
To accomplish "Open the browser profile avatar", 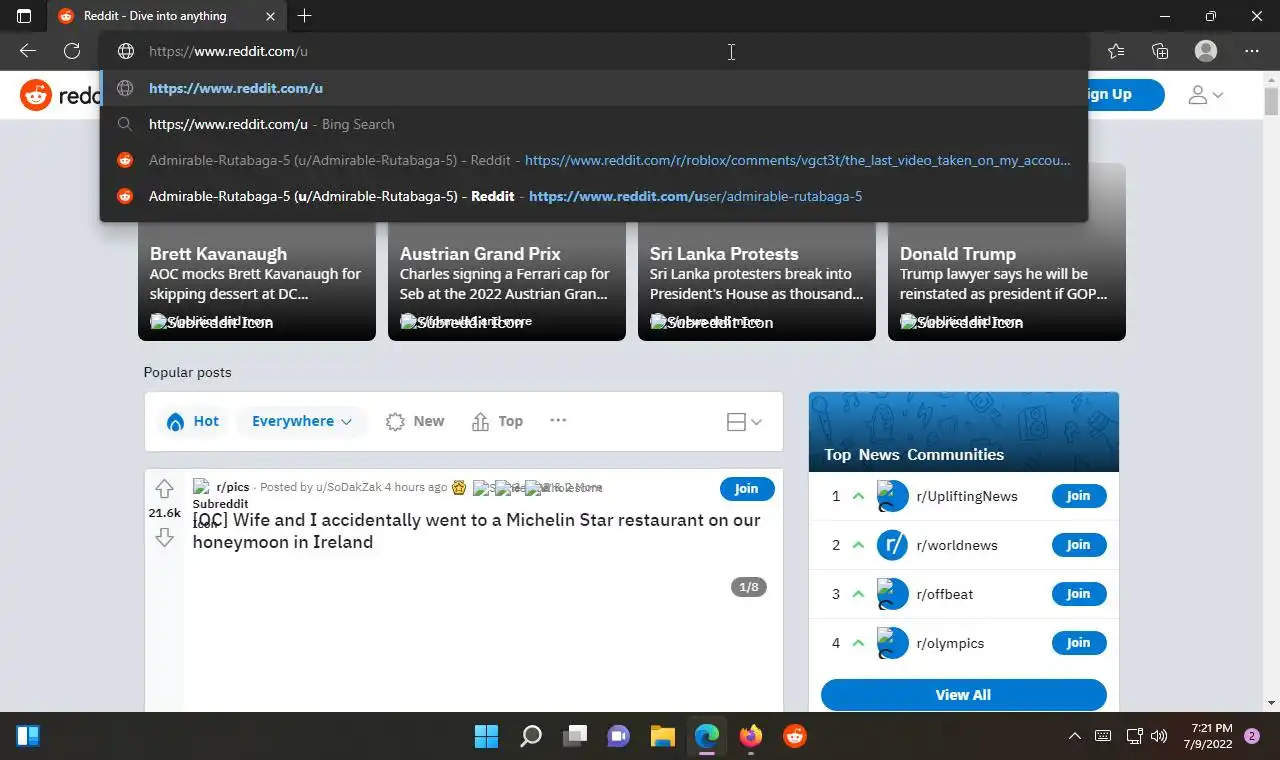I will [x=1206, y=51].
